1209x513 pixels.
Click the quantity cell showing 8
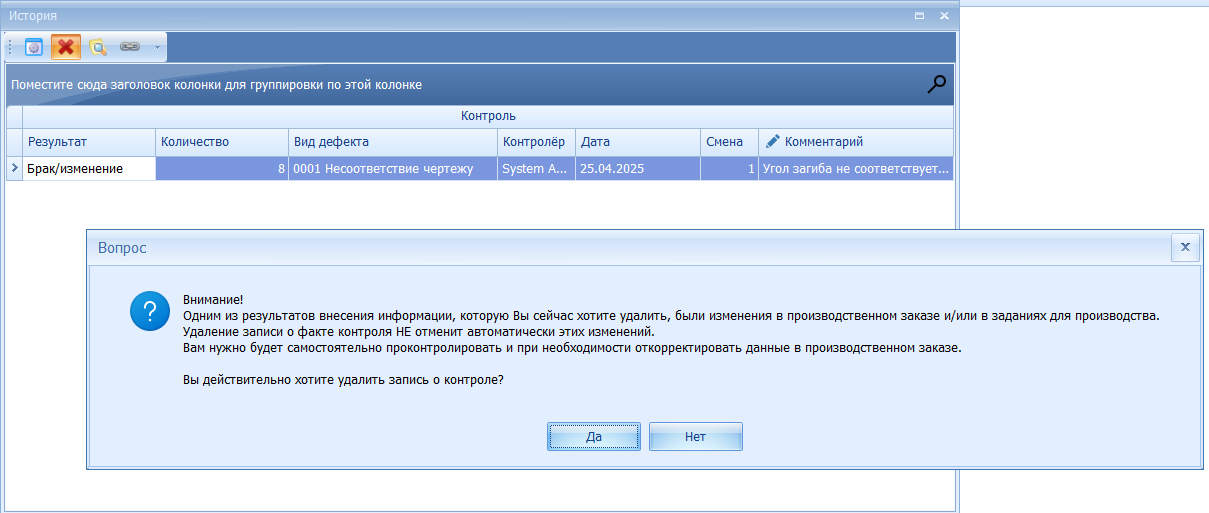(222, 169)
